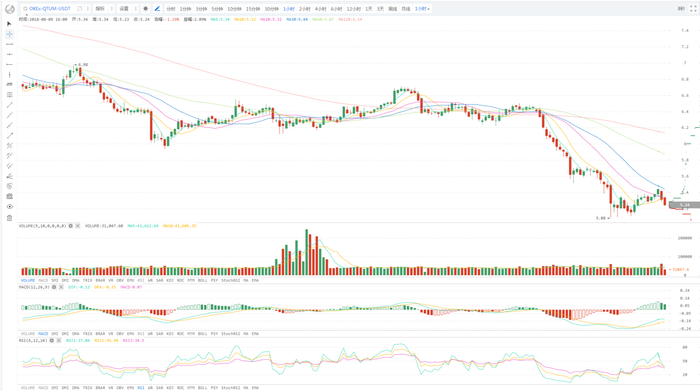Select the 5分钟 timeframe

point(217,8)
